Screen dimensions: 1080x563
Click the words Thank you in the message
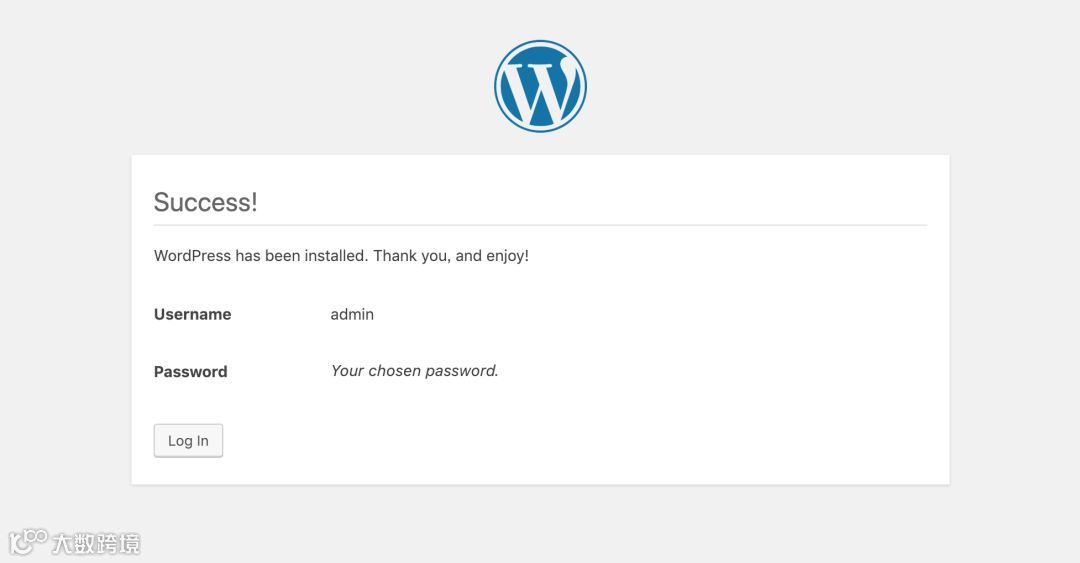[x=410, y=256]
